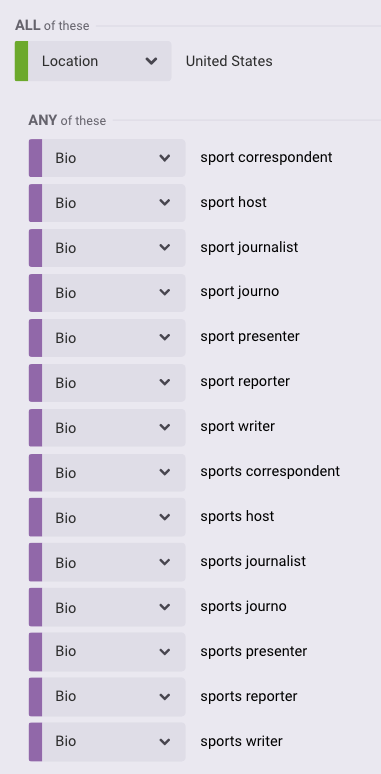
Task: Edit the sports writer value text
Action: [241, 741]
